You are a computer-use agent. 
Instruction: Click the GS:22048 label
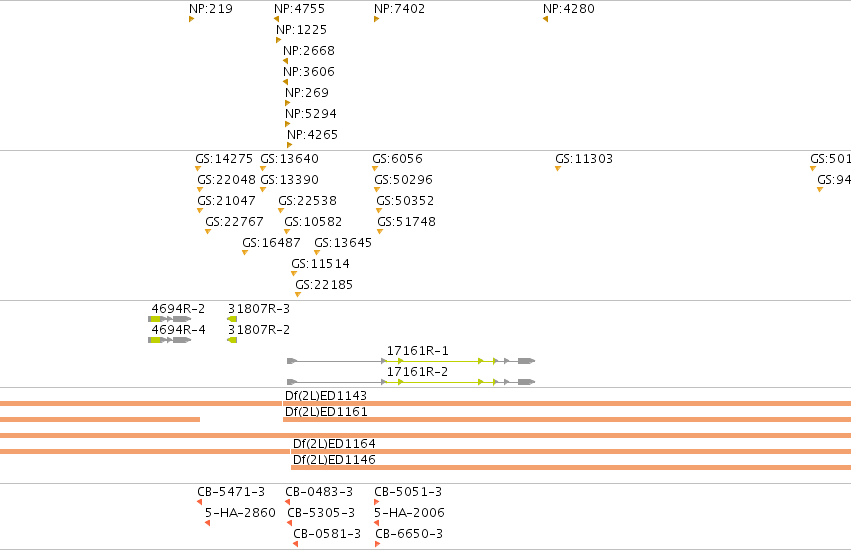pos(226,180)
